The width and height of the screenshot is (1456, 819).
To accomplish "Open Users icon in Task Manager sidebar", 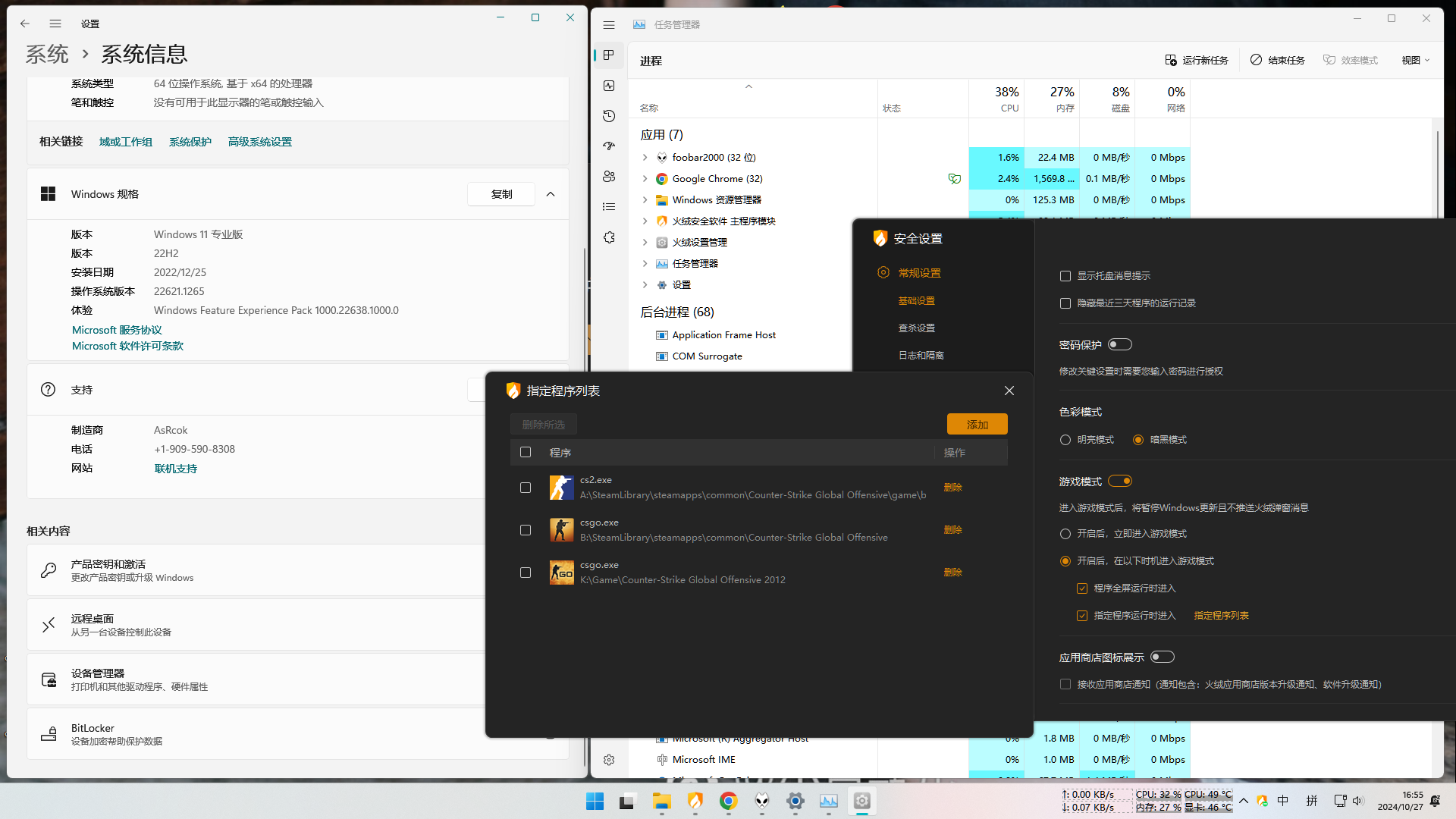I will pos(609,176).
